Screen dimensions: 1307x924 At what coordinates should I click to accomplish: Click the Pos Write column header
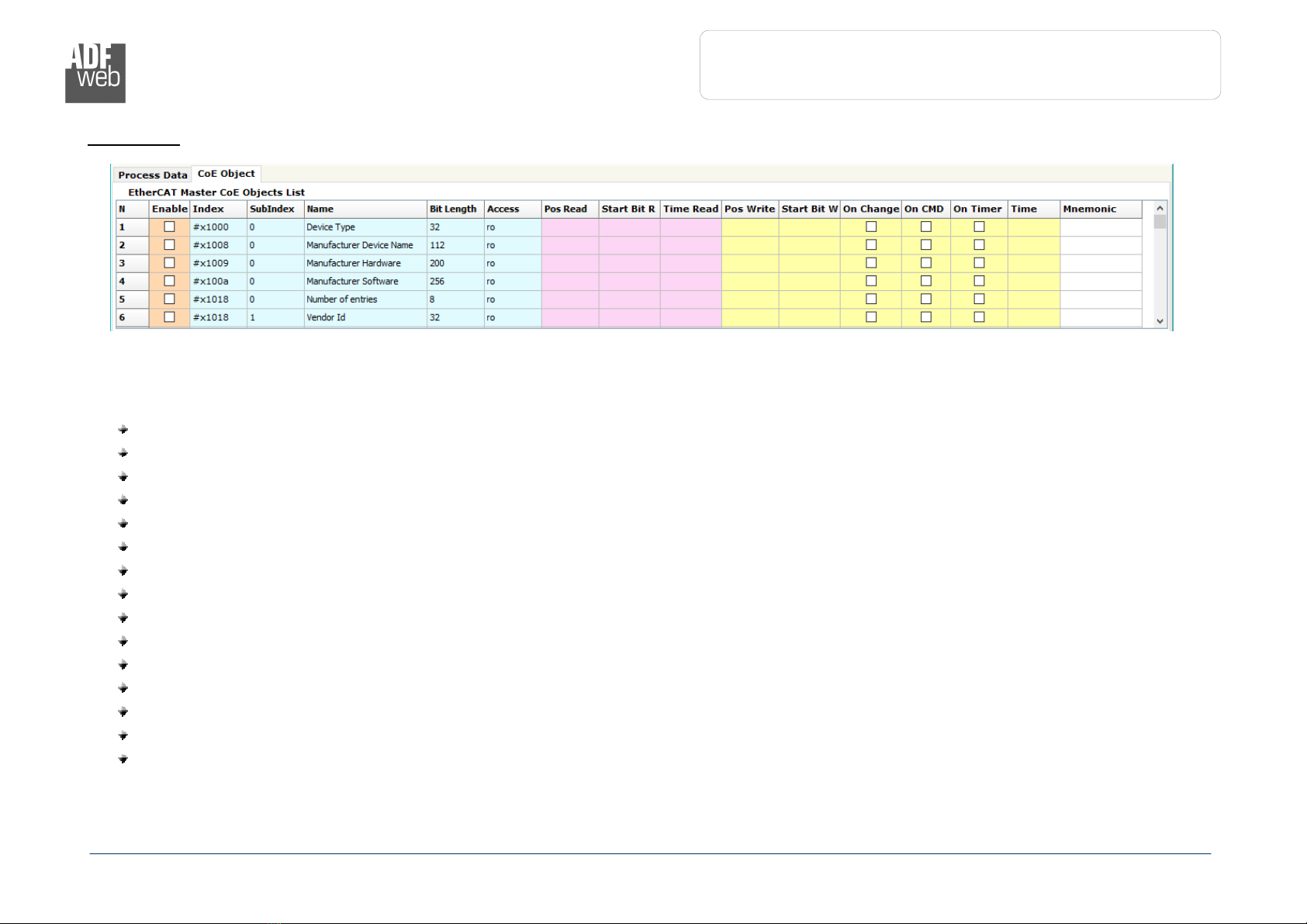pos(750,209)
